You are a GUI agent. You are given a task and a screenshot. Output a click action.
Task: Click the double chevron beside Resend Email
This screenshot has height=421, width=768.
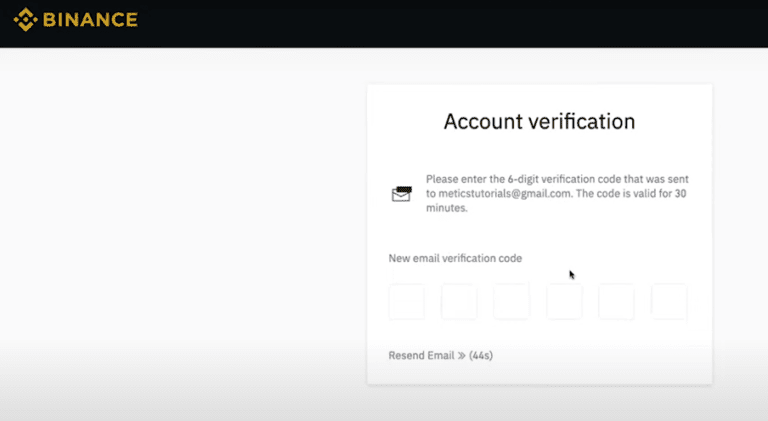[x=461, y=355]
